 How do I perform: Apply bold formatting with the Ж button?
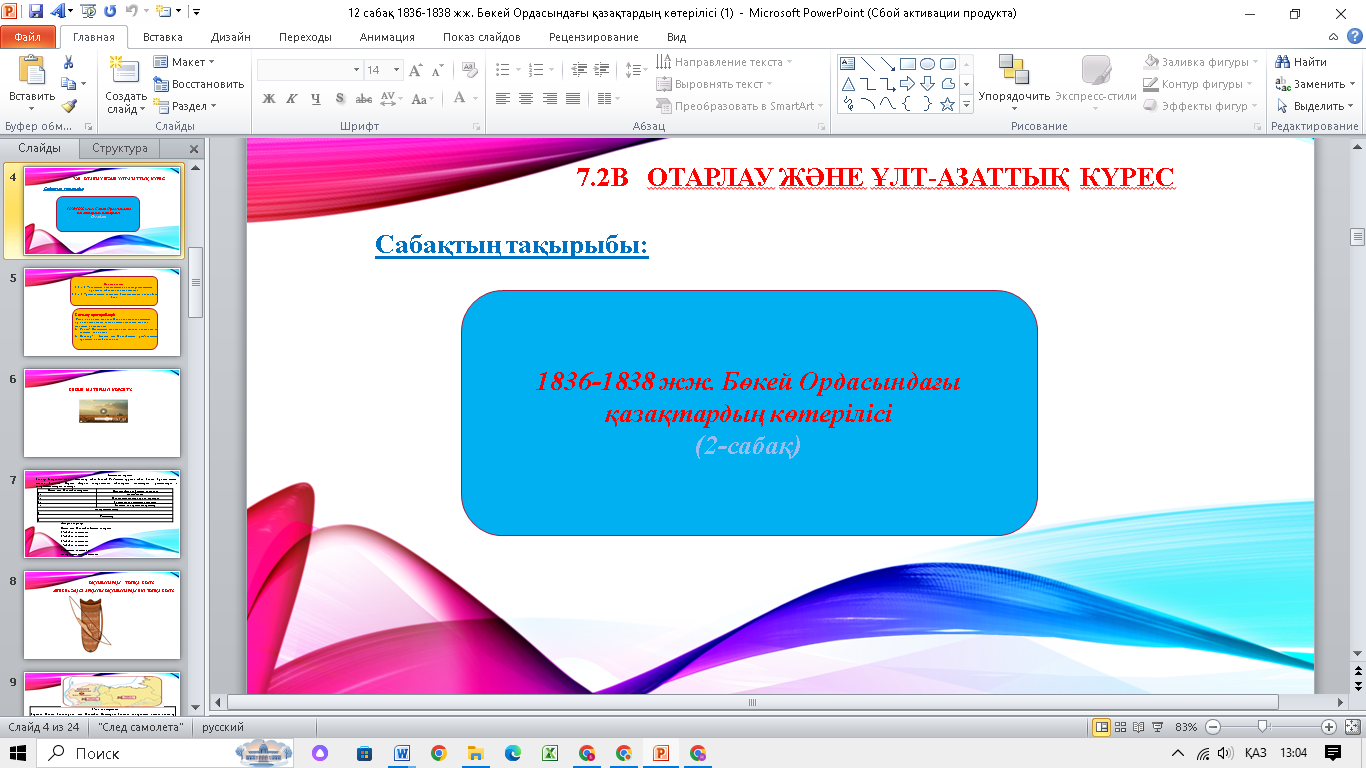coord(268,98)
